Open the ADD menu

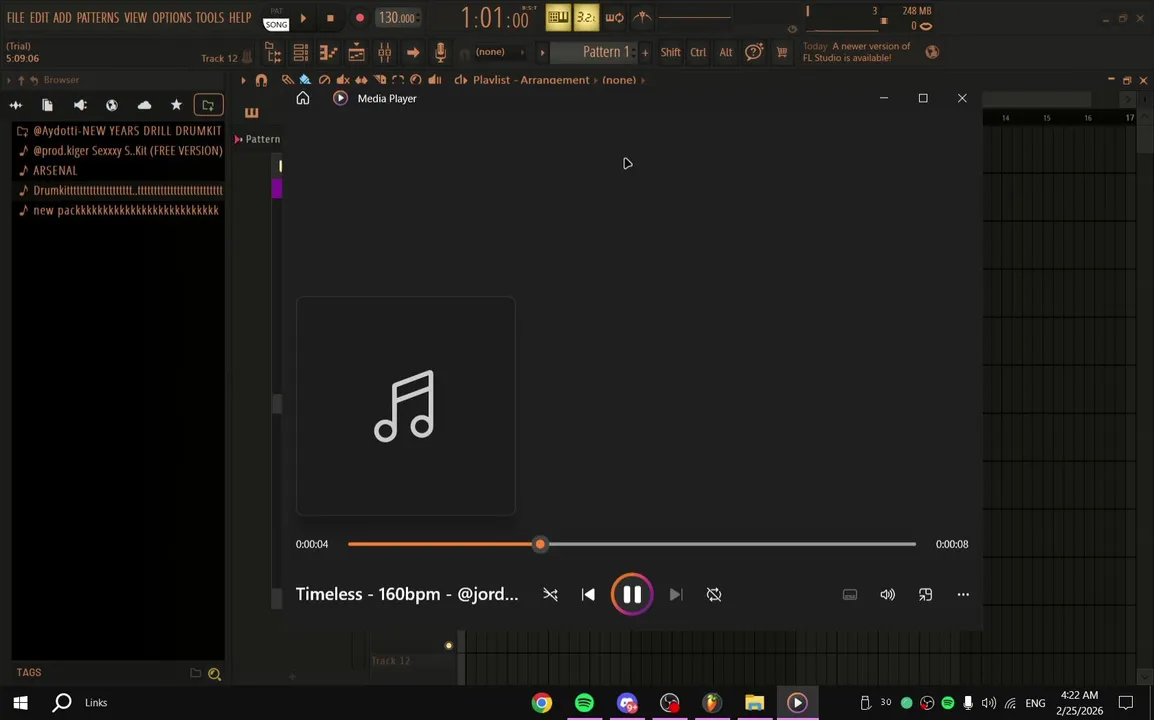63,18
